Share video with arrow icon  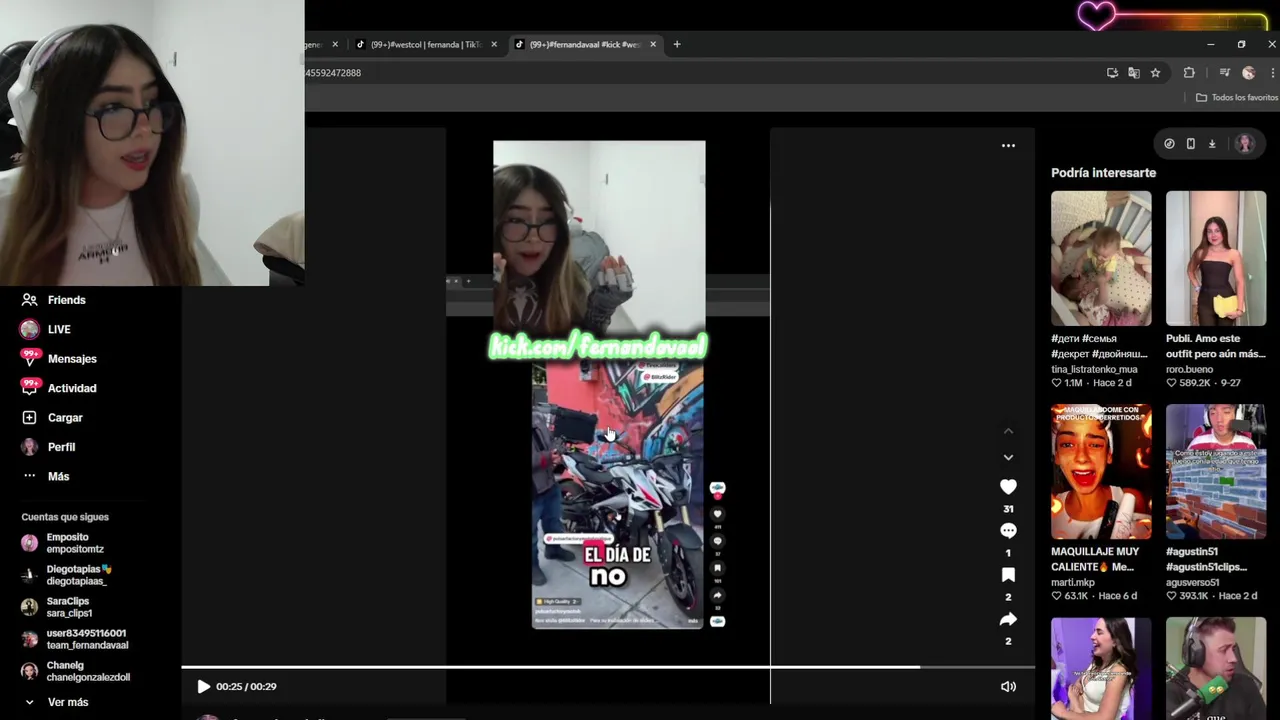pos(1008,619)
